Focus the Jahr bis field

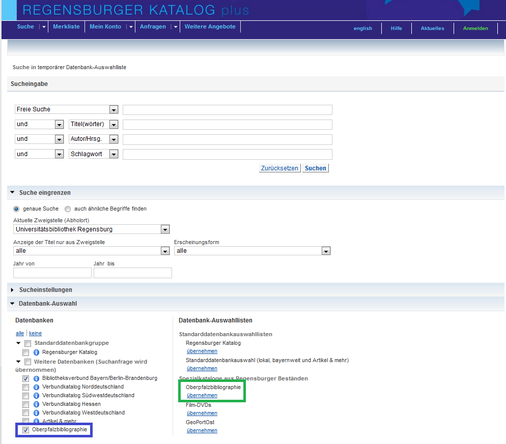133,273
